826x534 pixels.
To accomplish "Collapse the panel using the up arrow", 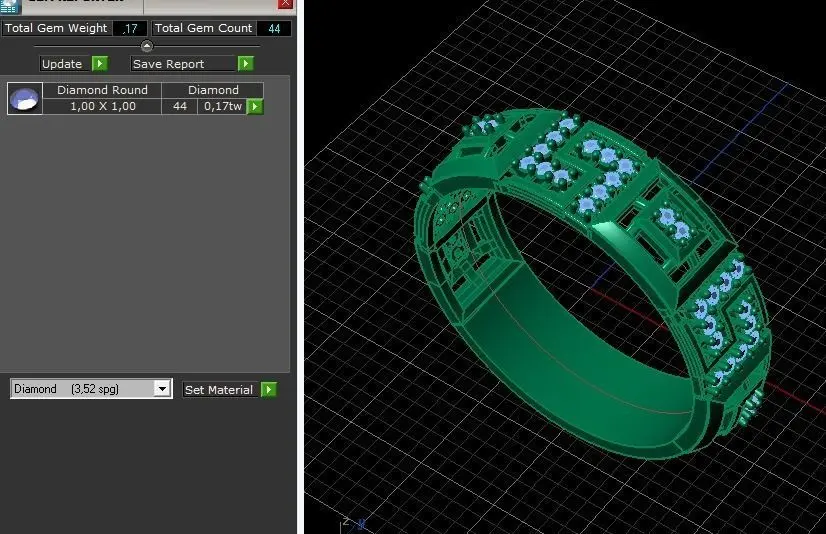I will [x=147, y=46].
